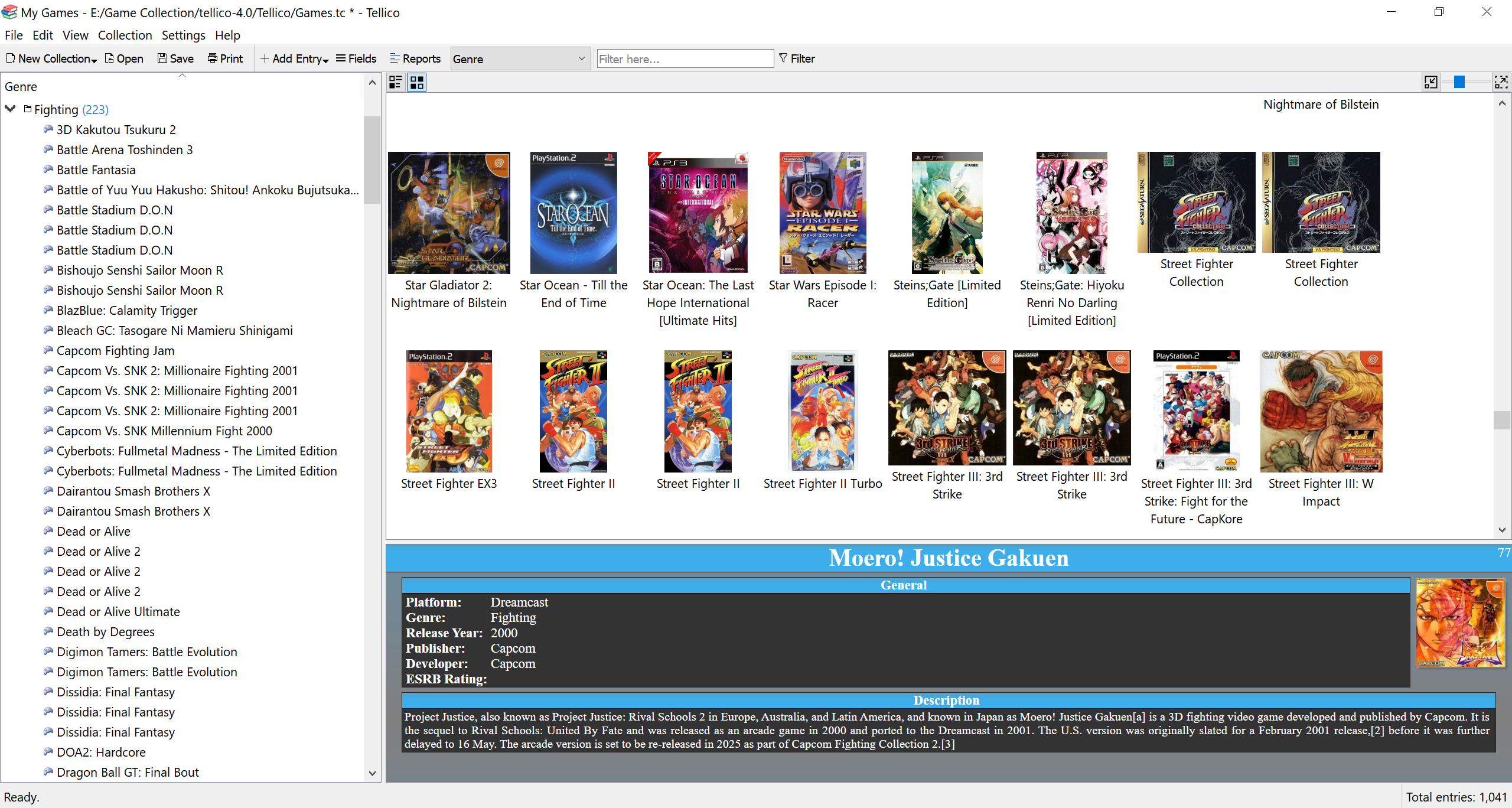This screenshot has width=1512, height=808.
Task: Select Dead or Alive Ultimate entry
Action: coord(118,612)
